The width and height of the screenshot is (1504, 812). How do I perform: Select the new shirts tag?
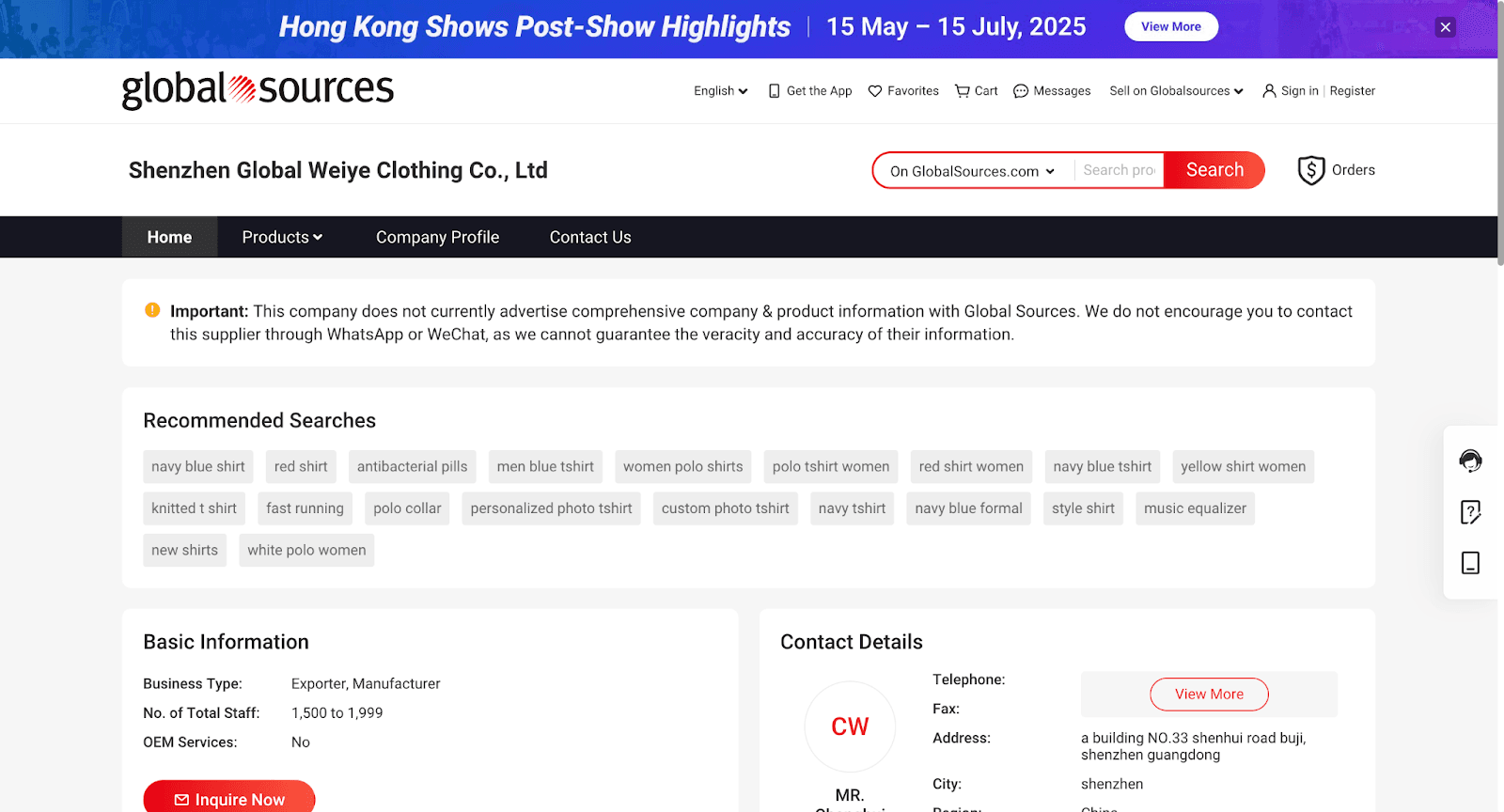pos(184,550)
